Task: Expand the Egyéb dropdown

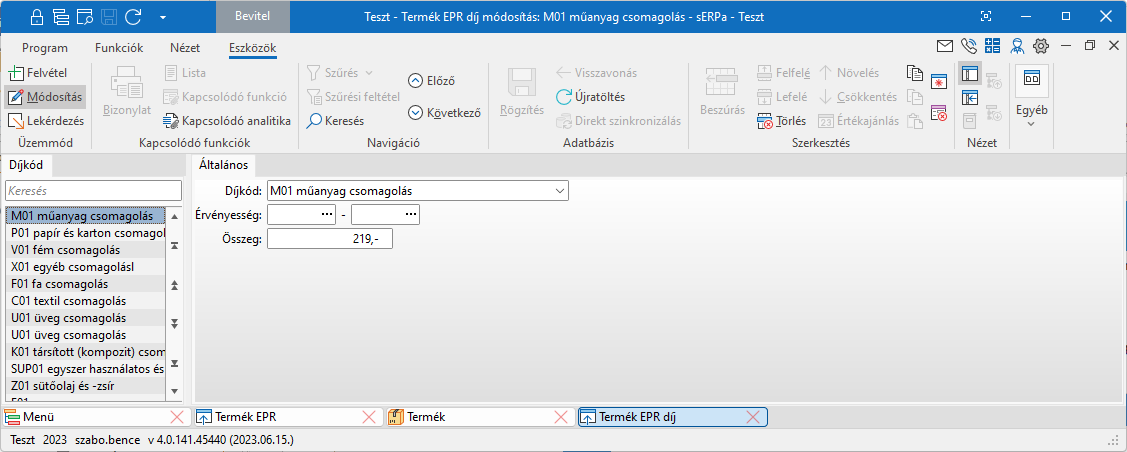Action: (1031, 116)
